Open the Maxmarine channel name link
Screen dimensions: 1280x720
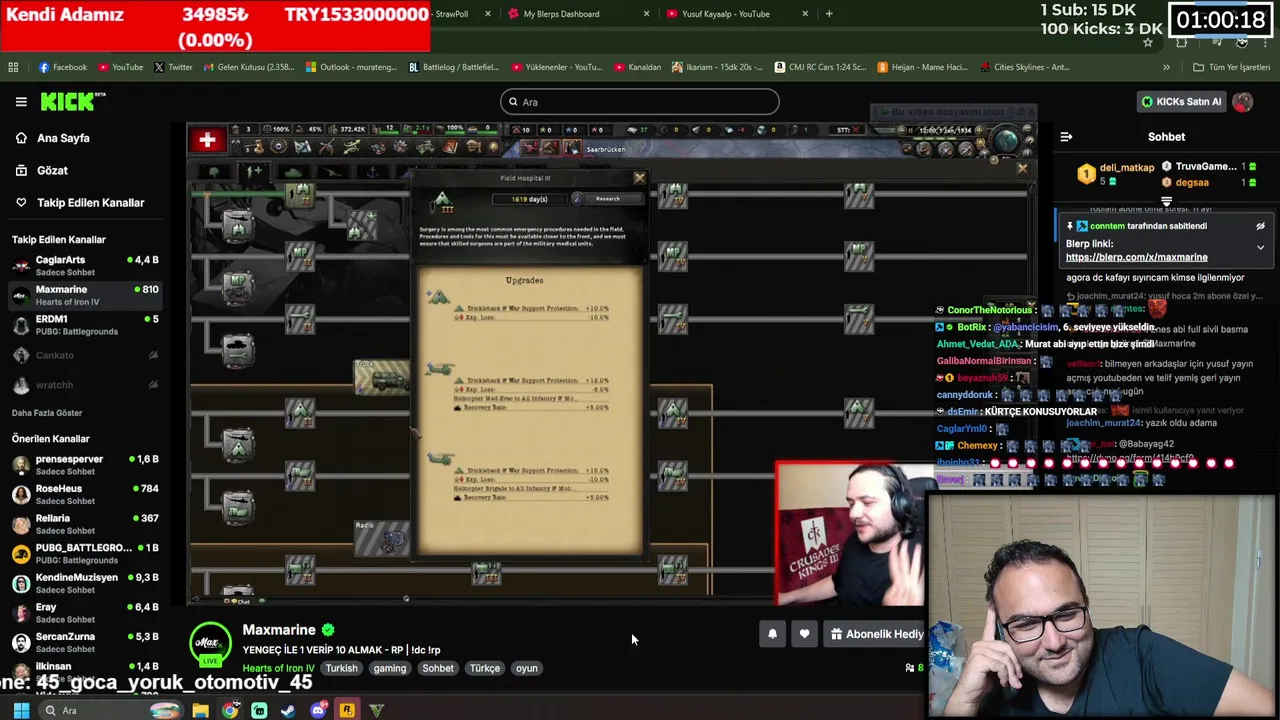279,630
